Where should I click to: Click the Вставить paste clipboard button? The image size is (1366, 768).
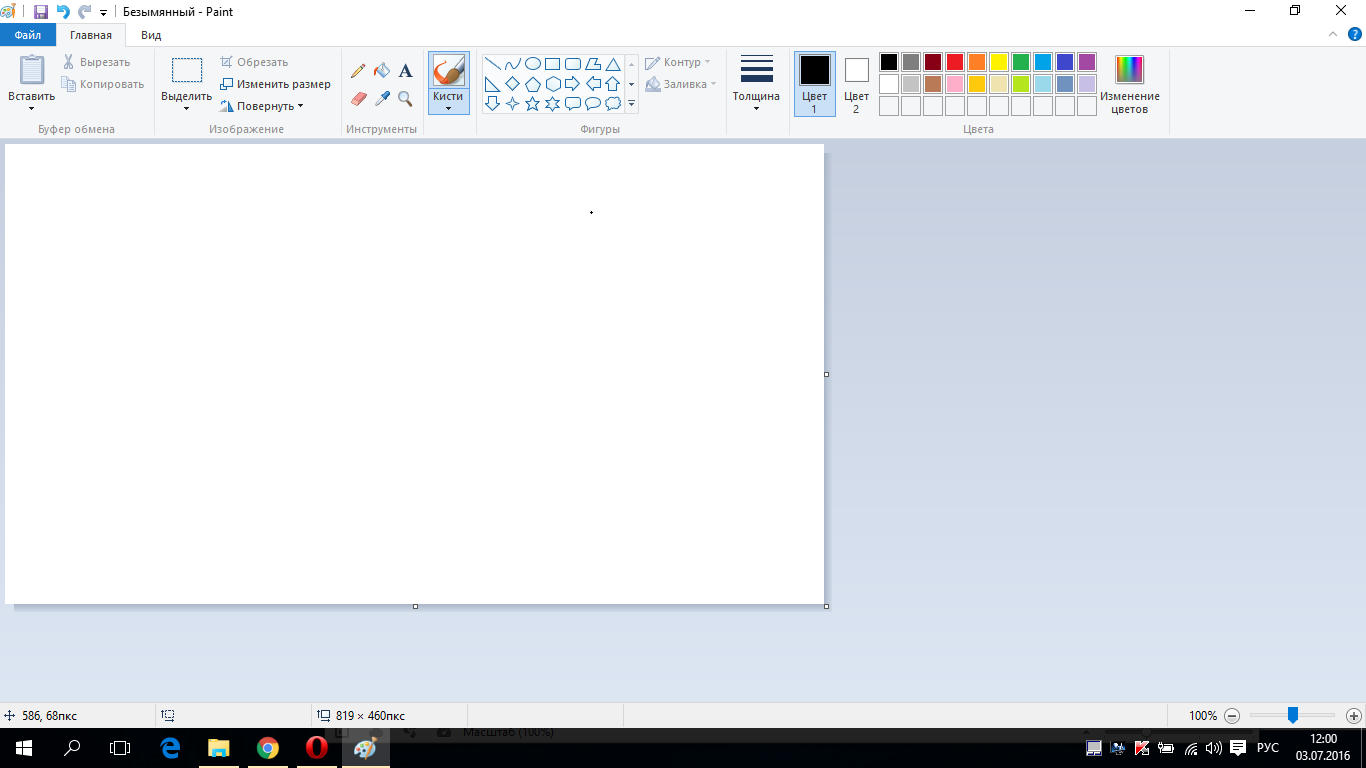point(32,71)
